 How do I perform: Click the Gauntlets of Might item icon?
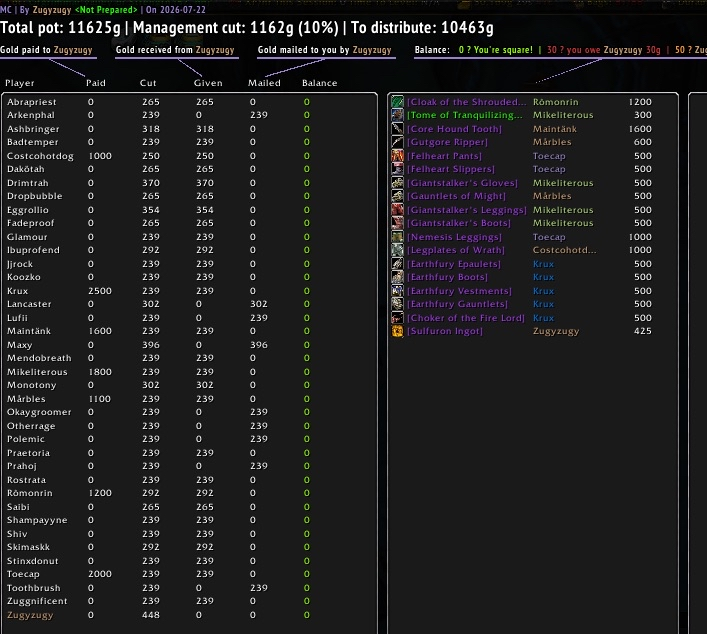pos(397,196)
